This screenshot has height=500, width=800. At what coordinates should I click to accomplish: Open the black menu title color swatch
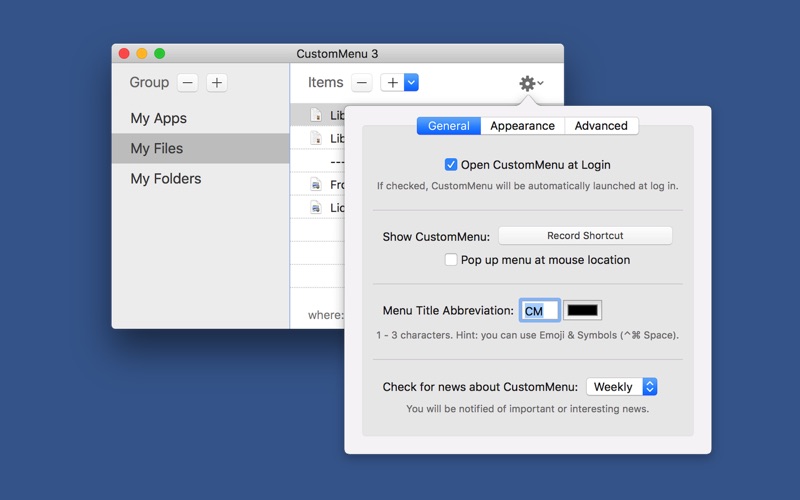click(x=582, y=310)
